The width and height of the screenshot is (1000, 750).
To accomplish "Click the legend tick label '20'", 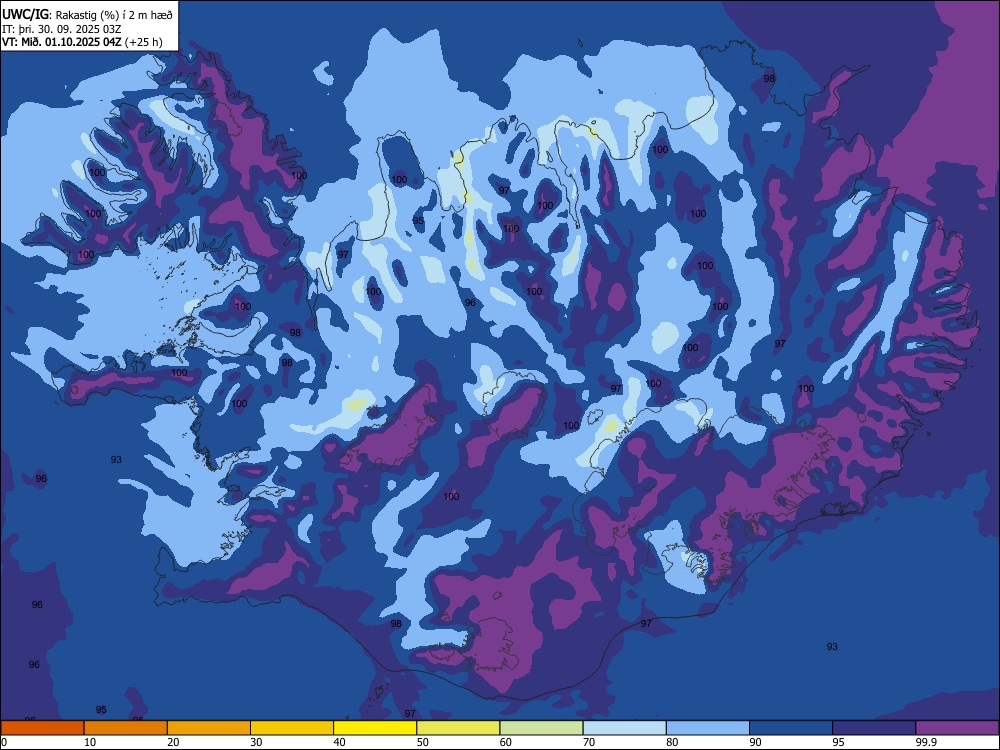I will (x=173, y=742).
